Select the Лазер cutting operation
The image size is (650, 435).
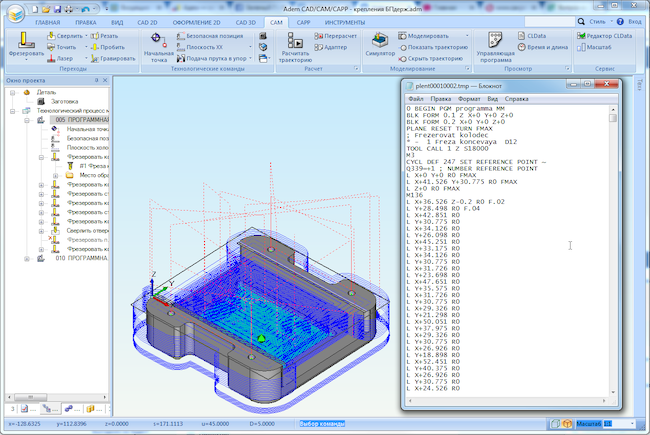pyautogui.click(x=63, y=58)
